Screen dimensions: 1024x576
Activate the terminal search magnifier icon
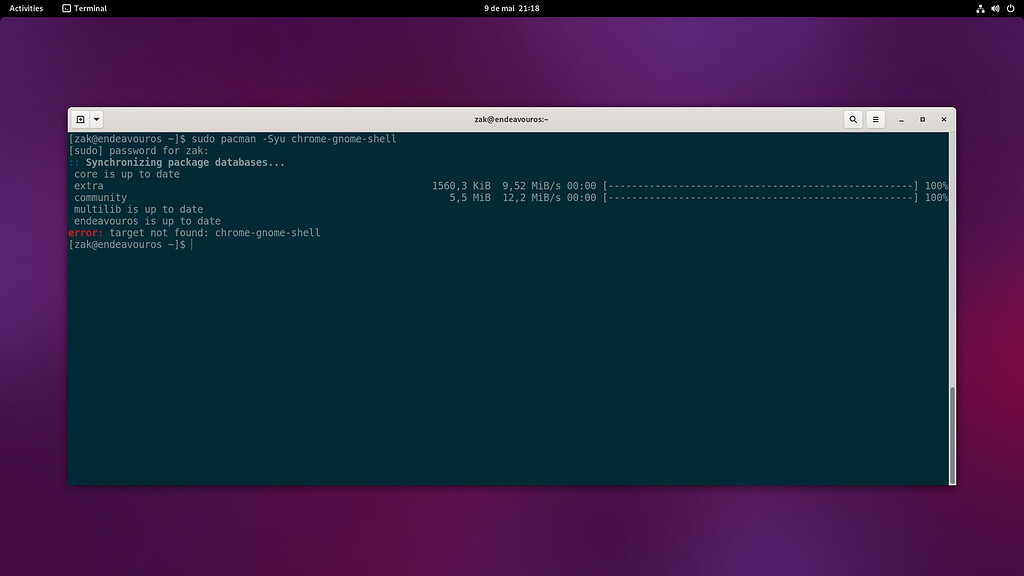pos(853,119)
